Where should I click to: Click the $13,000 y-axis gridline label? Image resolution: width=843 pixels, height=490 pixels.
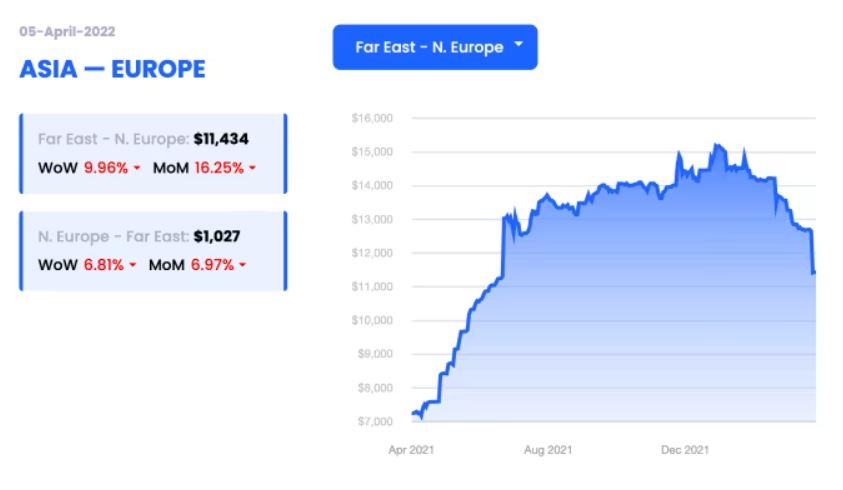click(x=372, y=219)
